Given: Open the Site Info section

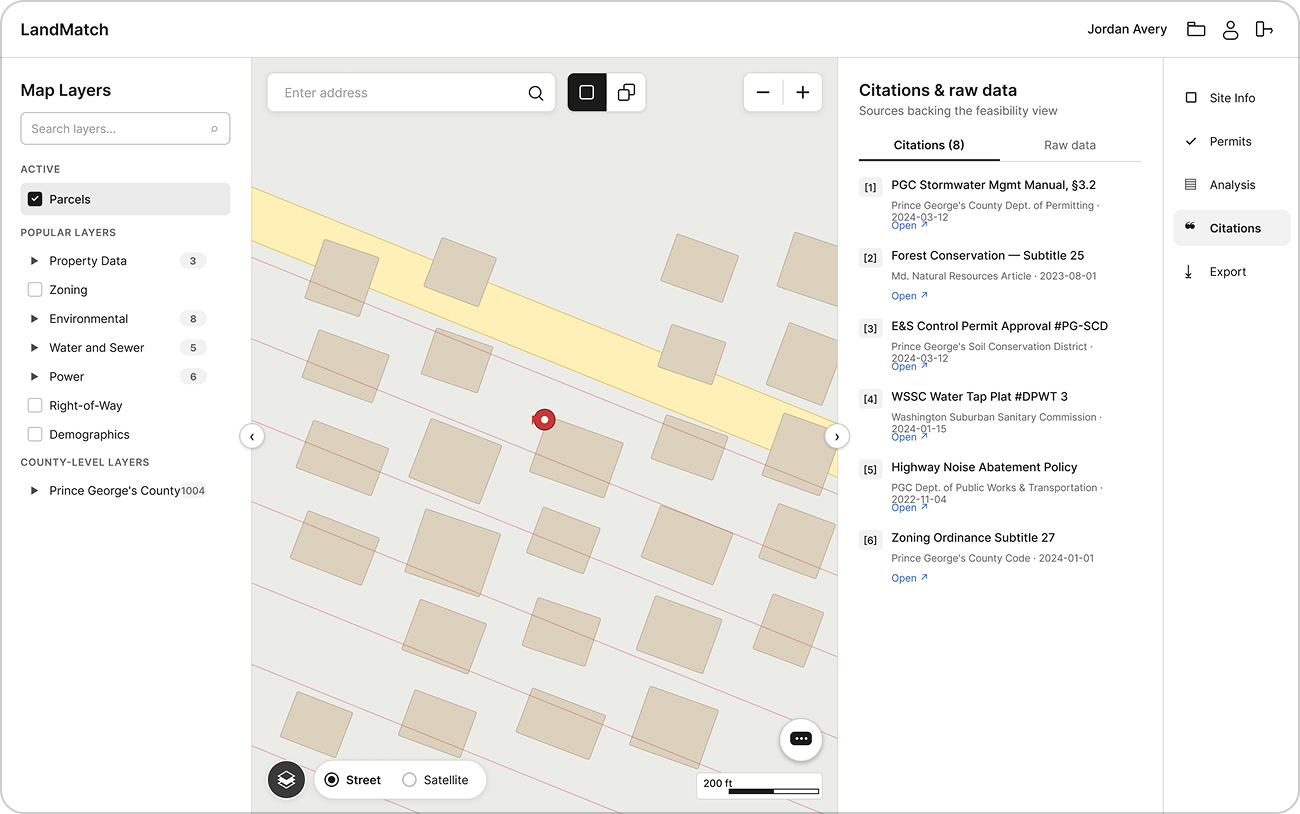Looking at the screenshot, I should 1232,98.
